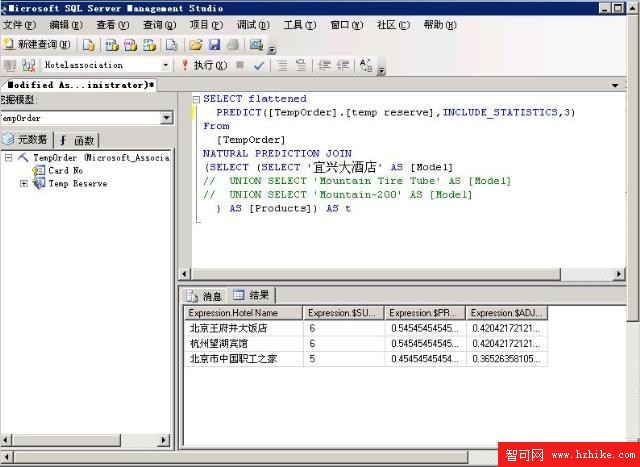Switch to the 元数据 (Metadata) tab
This screenshot has height=467, width=640.
26,140
